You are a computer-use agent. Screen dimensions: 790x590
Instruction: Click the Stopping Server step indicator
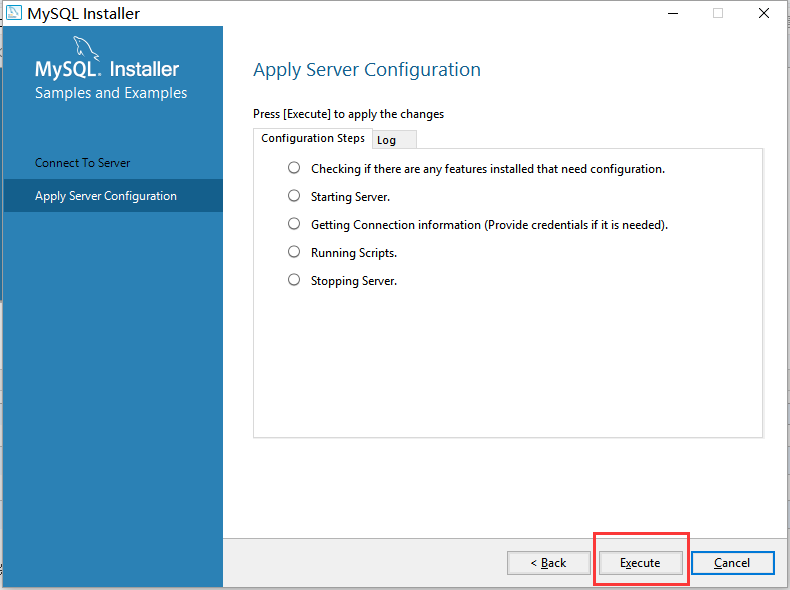(294, 280)
